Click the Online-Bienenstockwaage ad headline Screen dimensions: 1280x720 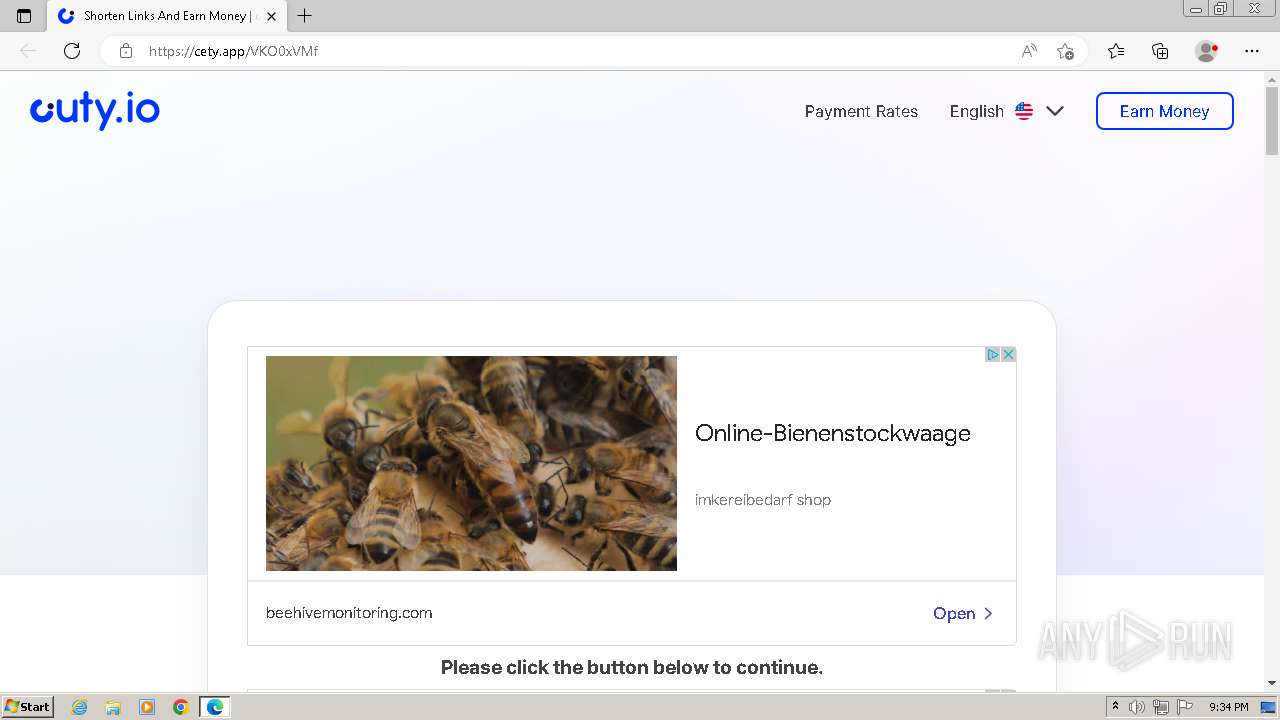coord(833,433)
